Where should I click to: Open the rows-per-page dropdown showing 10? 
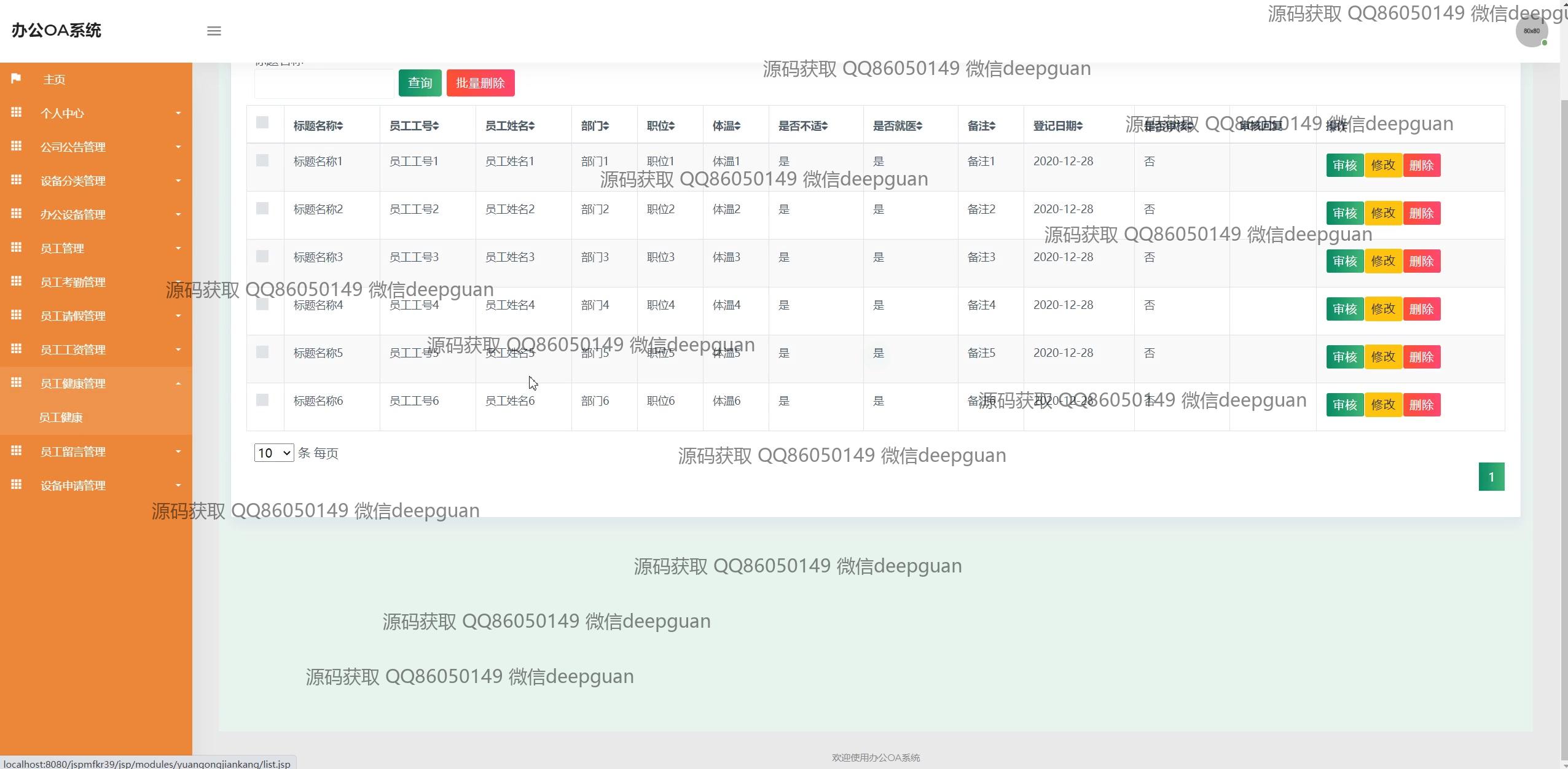pyautogui.click(x=273, y=453)
